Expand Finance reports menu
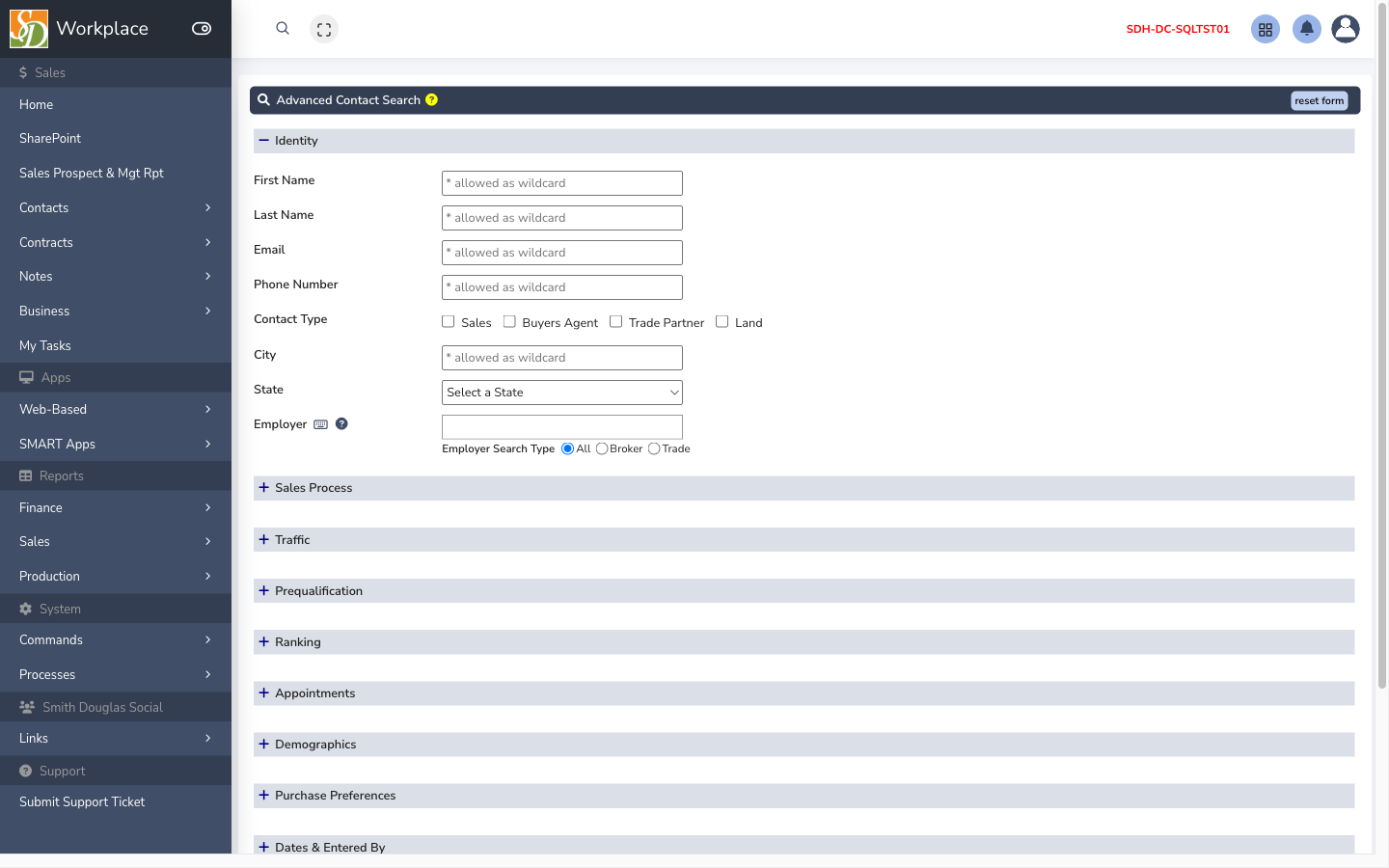This screenshot has width=1389, height=868. [116, 508]
